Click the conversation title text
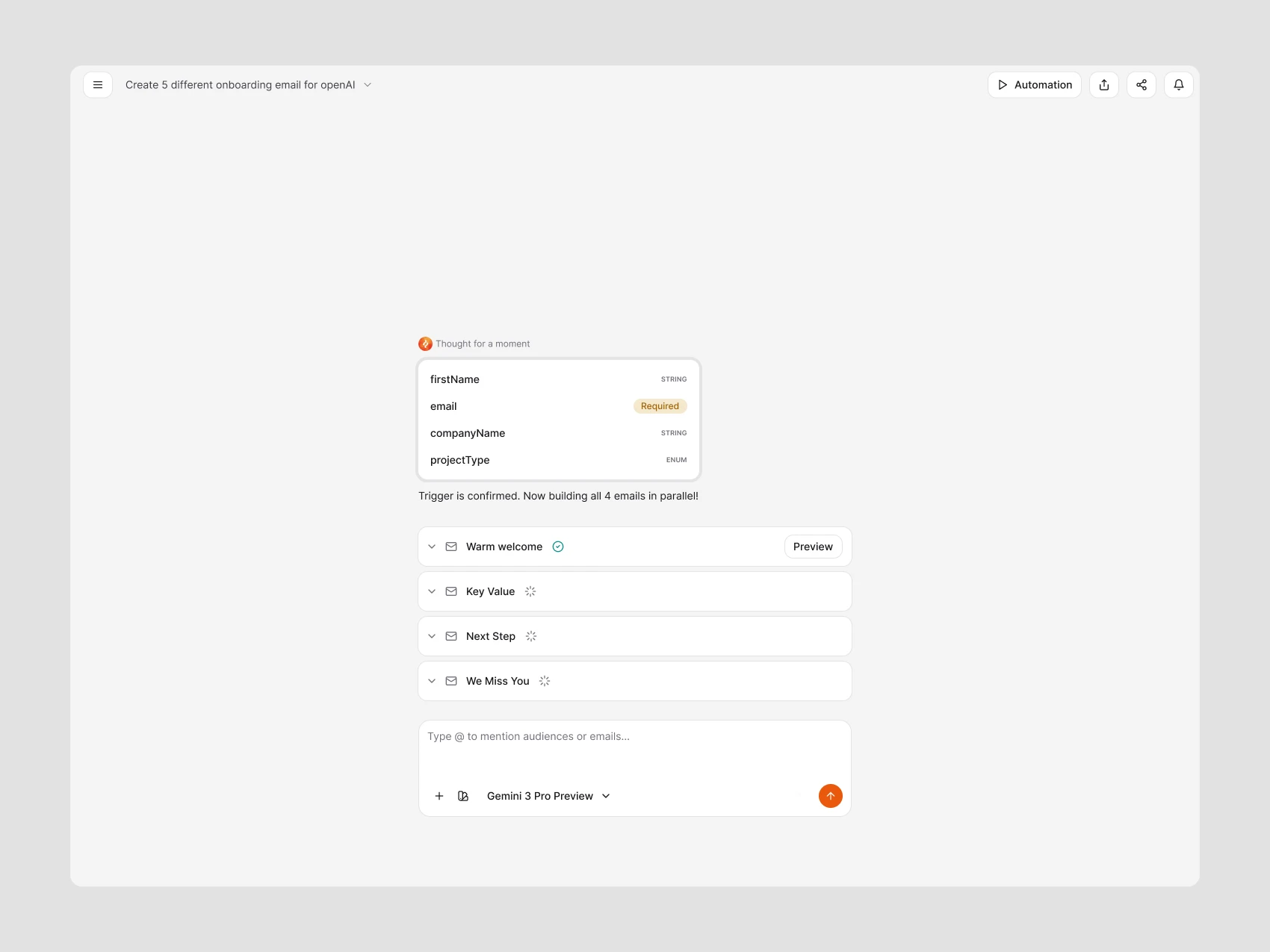Screen dimensions: 1270x952 pyautogui.click(x=240, y=85)
